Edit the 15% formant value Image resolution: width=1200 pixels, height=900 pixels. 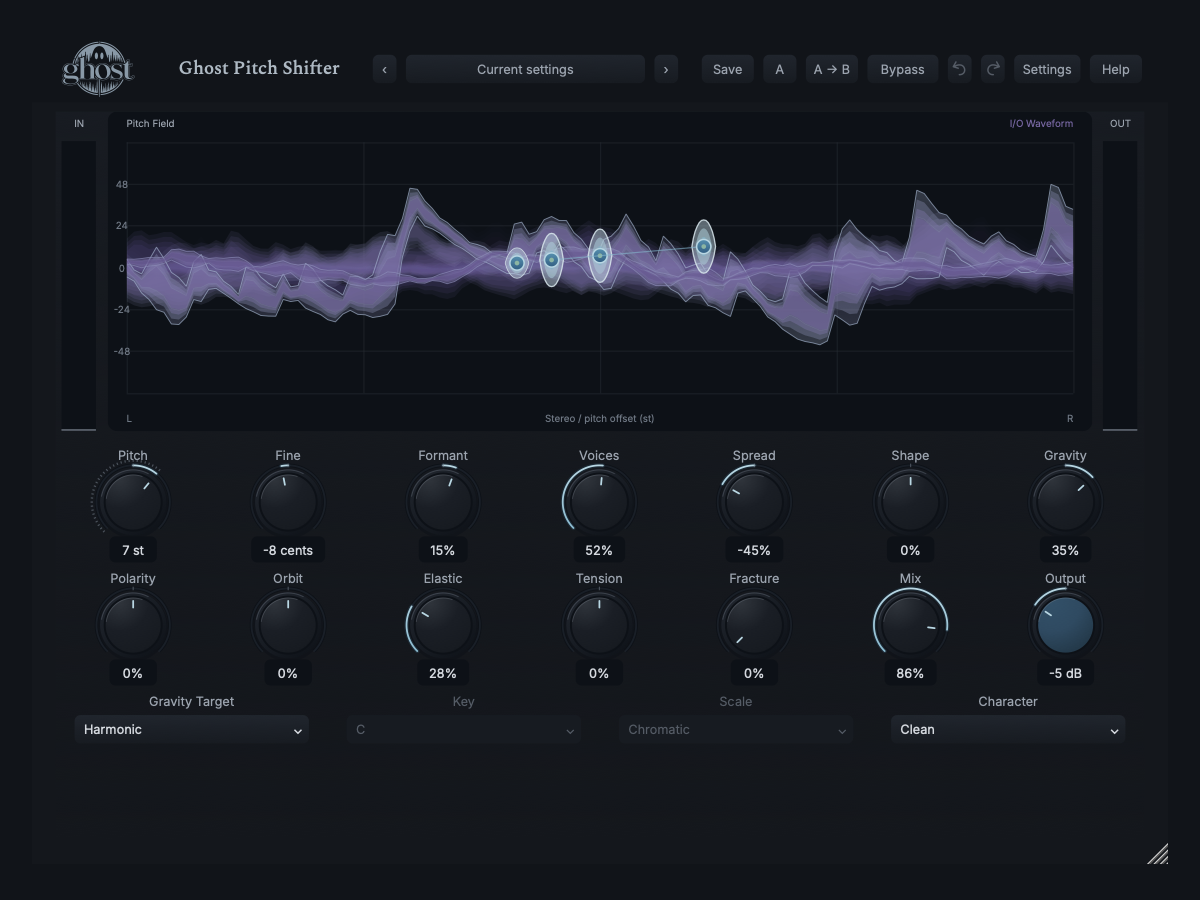pyautogui.click(x=443, y=550)
